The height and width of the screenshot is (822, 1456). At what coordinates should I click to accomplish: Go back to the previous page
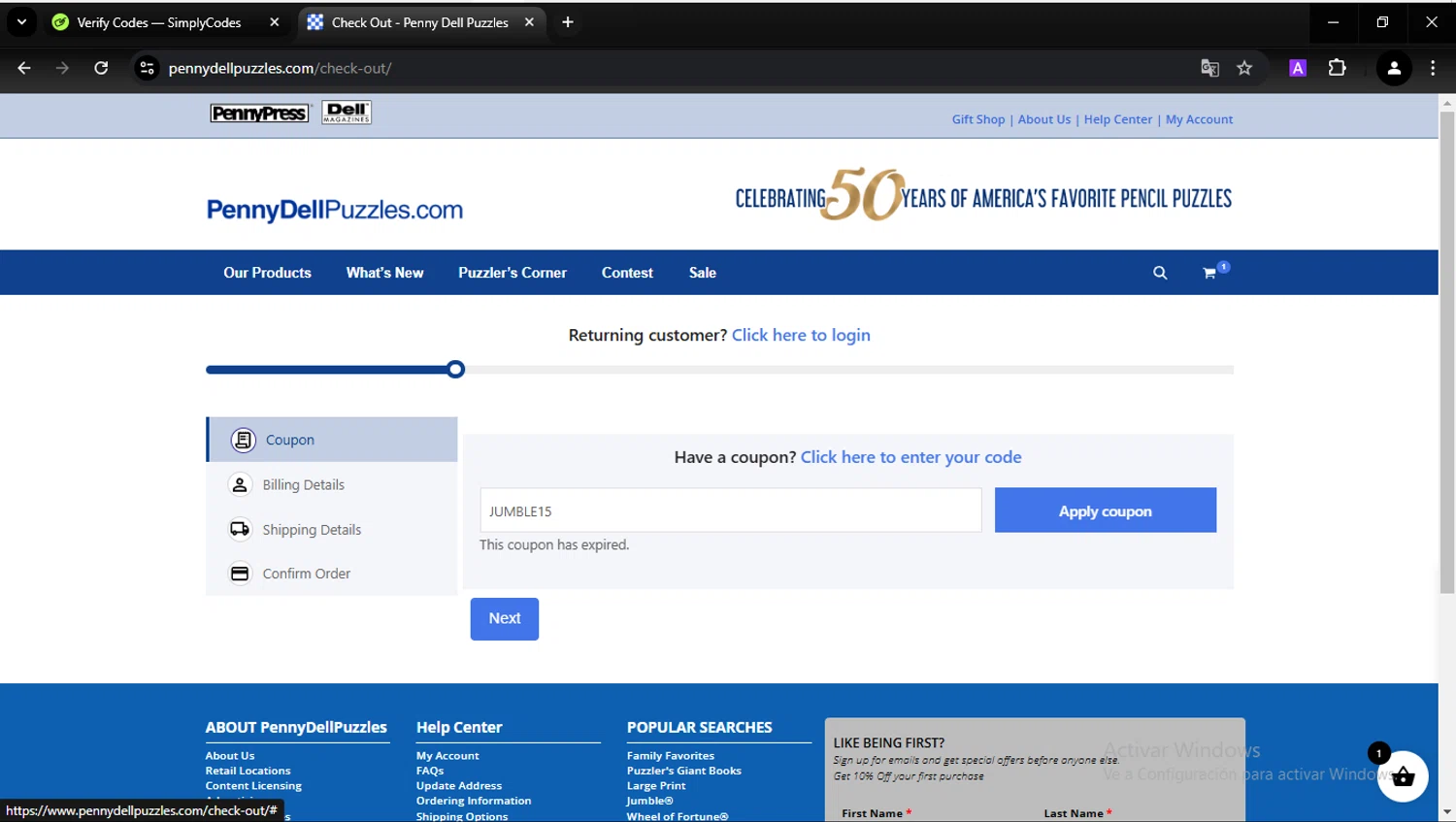(x=24, y=68)
